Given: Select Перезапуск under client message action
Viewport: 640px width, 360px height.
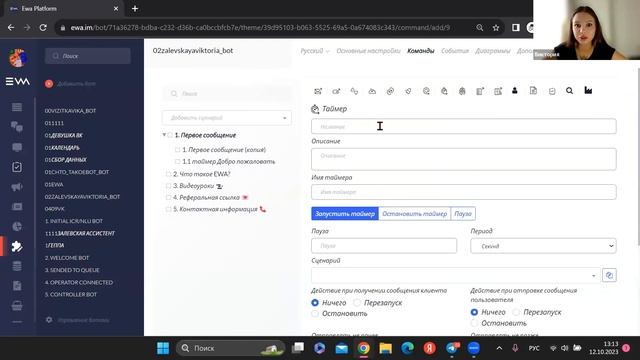Looking at the screenshot, I should pyautogui.click(x=357, y=303).
